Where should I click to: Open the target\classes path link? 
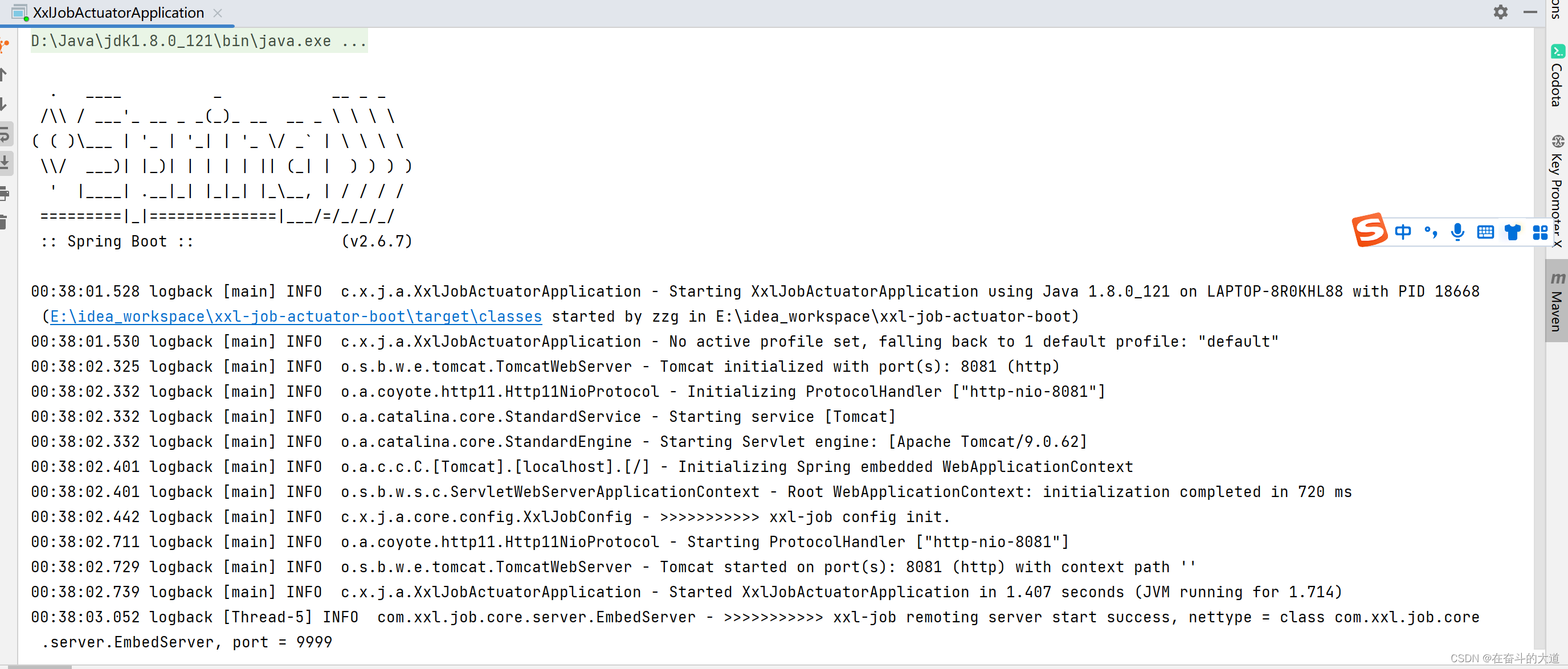click(295, 317)
